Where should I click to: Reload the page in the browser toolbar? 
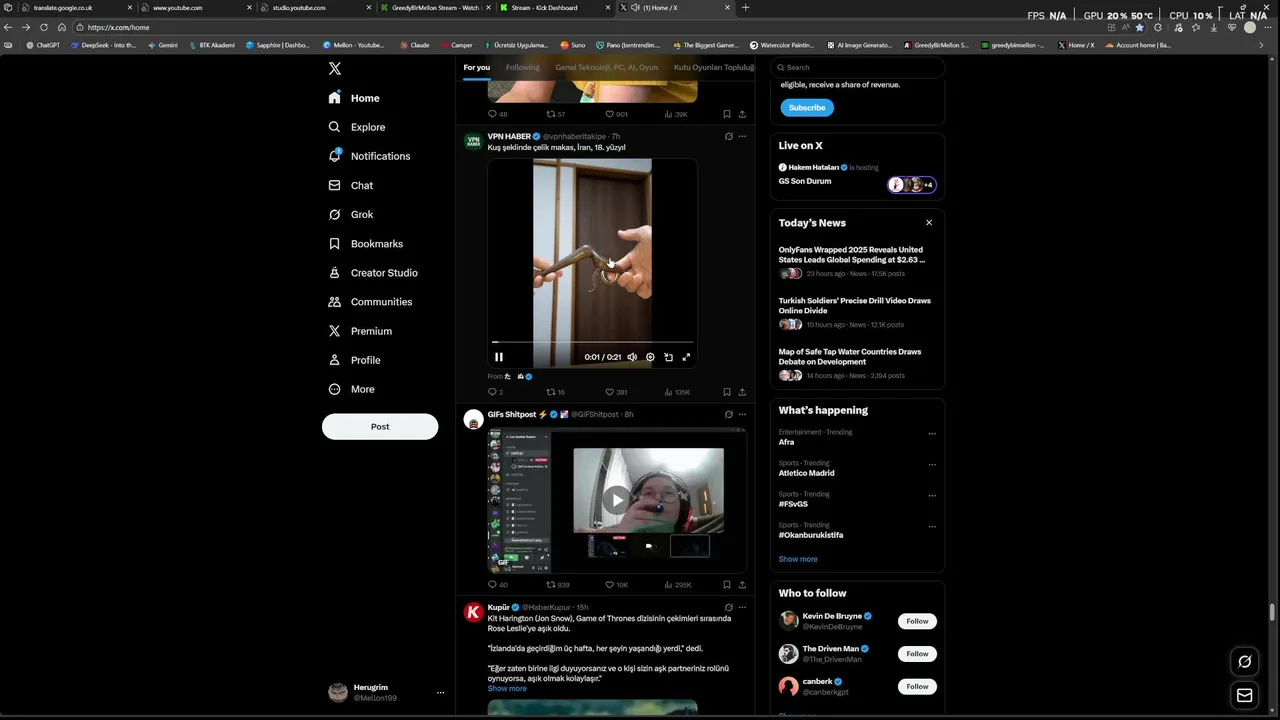pyautogui.click(x=44, y=27)
